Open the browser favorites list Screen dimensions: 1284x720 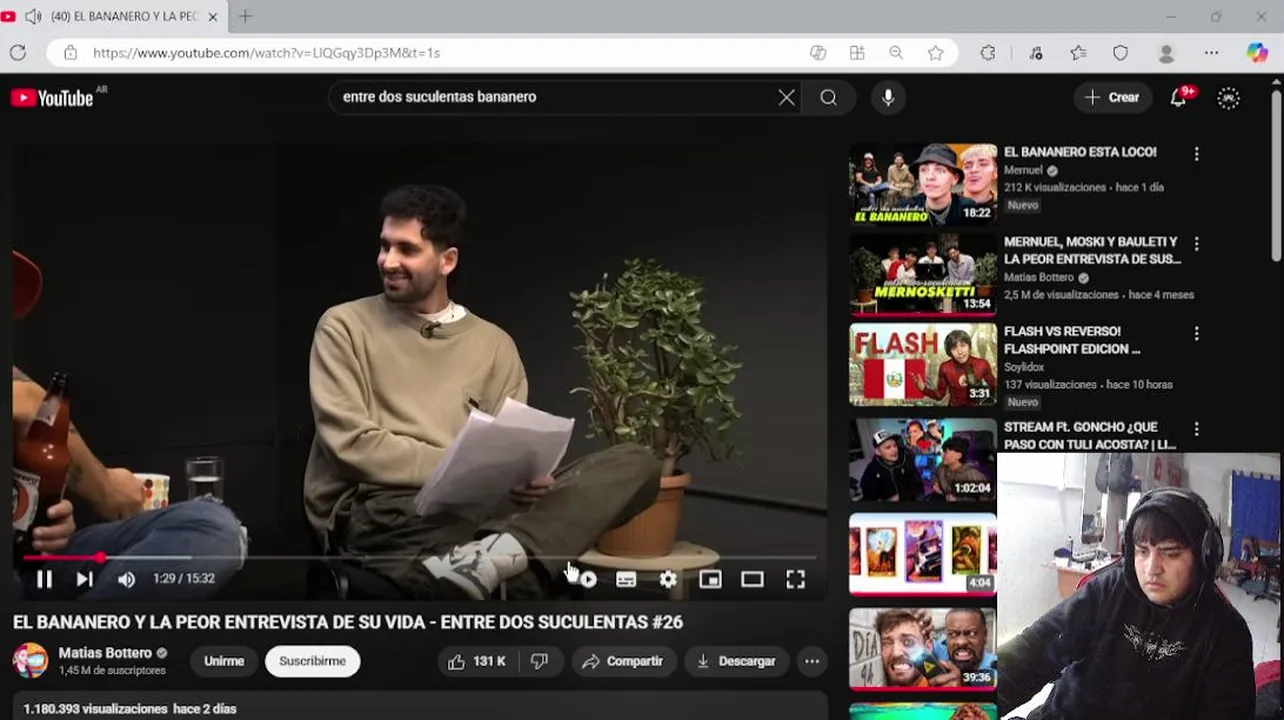coord(1078,53)
